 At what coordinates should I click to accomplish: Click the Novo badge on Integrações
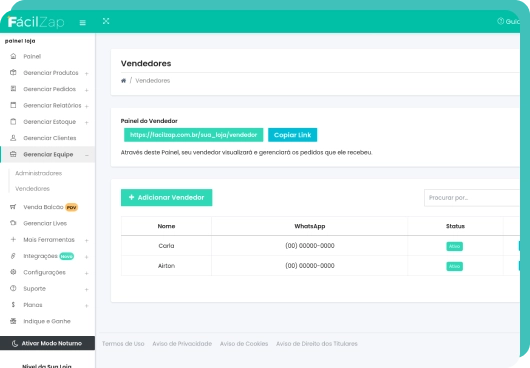(67, 256)
